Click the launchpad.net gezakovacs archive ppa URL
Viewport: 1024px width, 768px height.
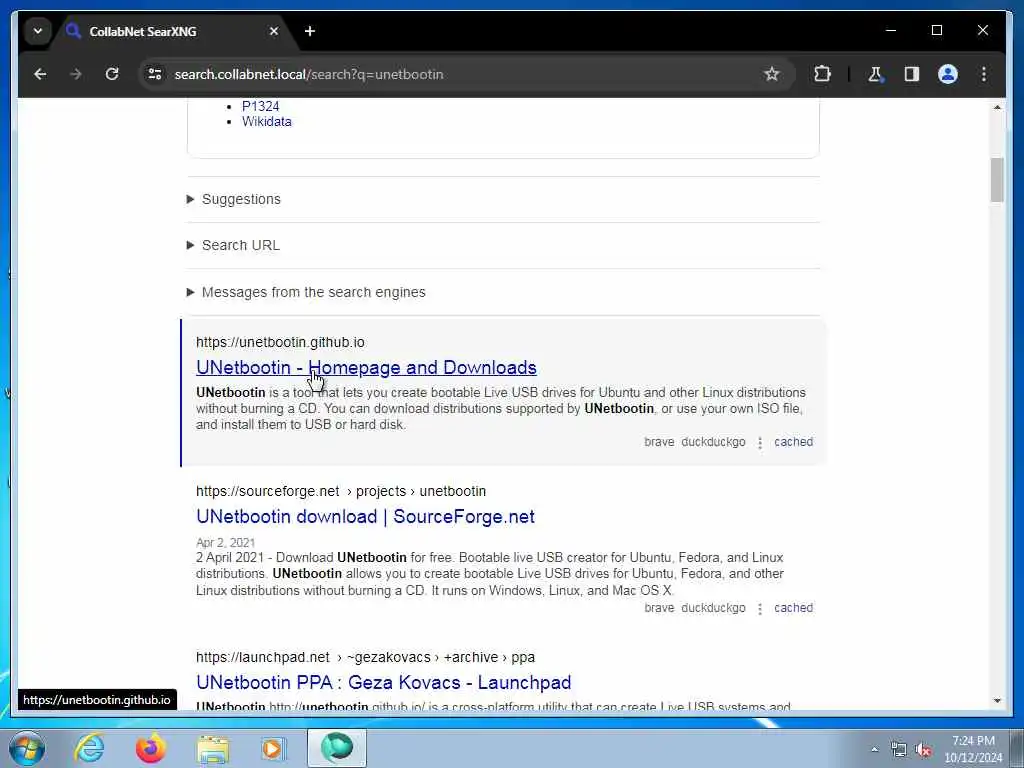(x=365, y=657)
